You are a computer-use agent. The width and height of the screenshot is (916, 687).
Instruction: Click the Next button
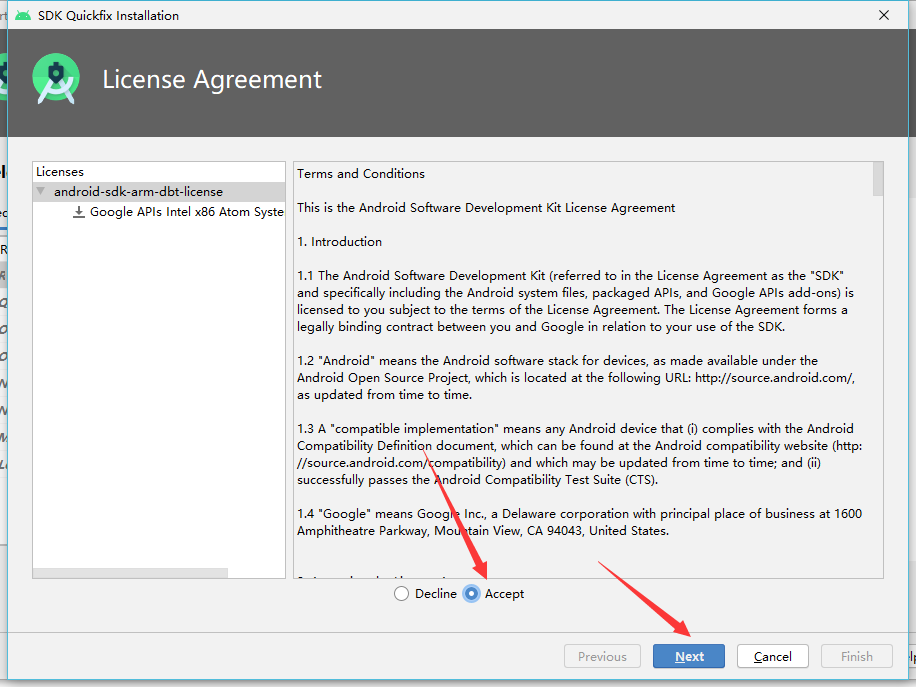[689, 656]
